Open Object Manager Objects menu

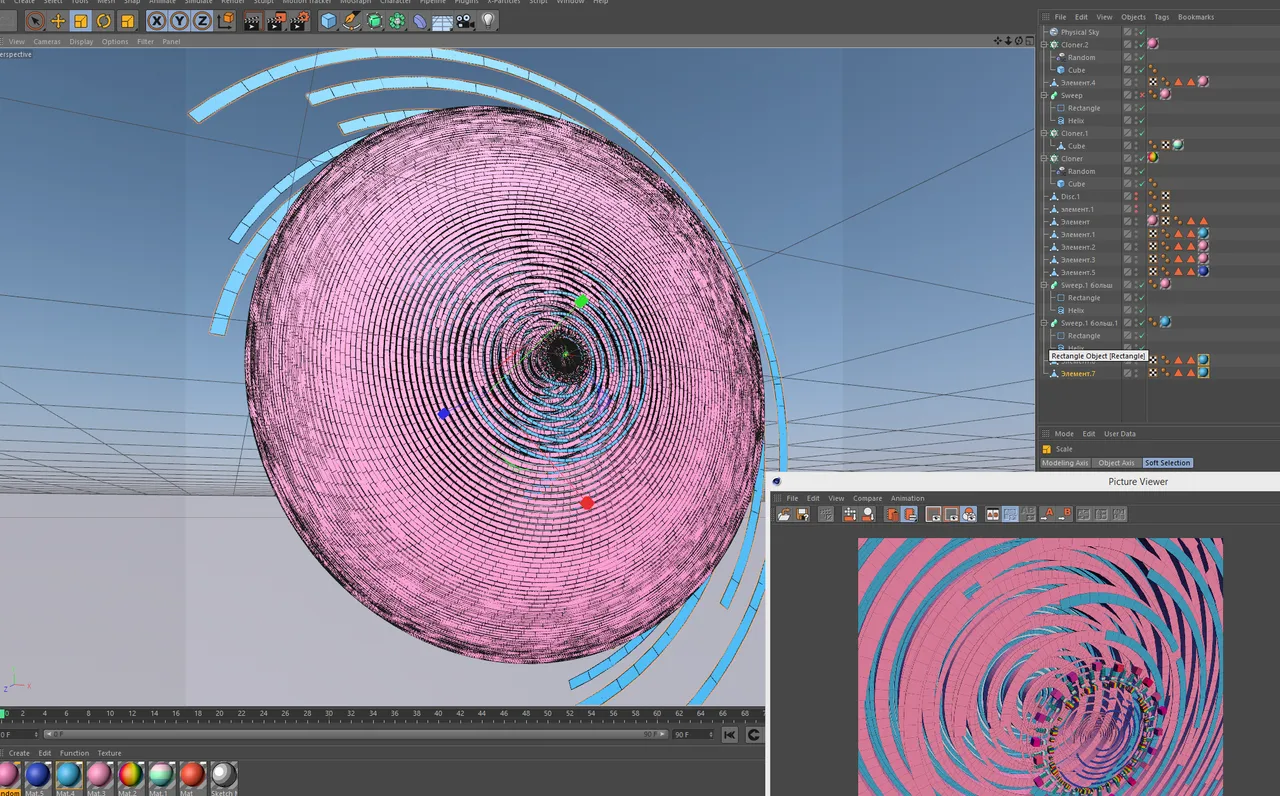tap(1133, 17)
